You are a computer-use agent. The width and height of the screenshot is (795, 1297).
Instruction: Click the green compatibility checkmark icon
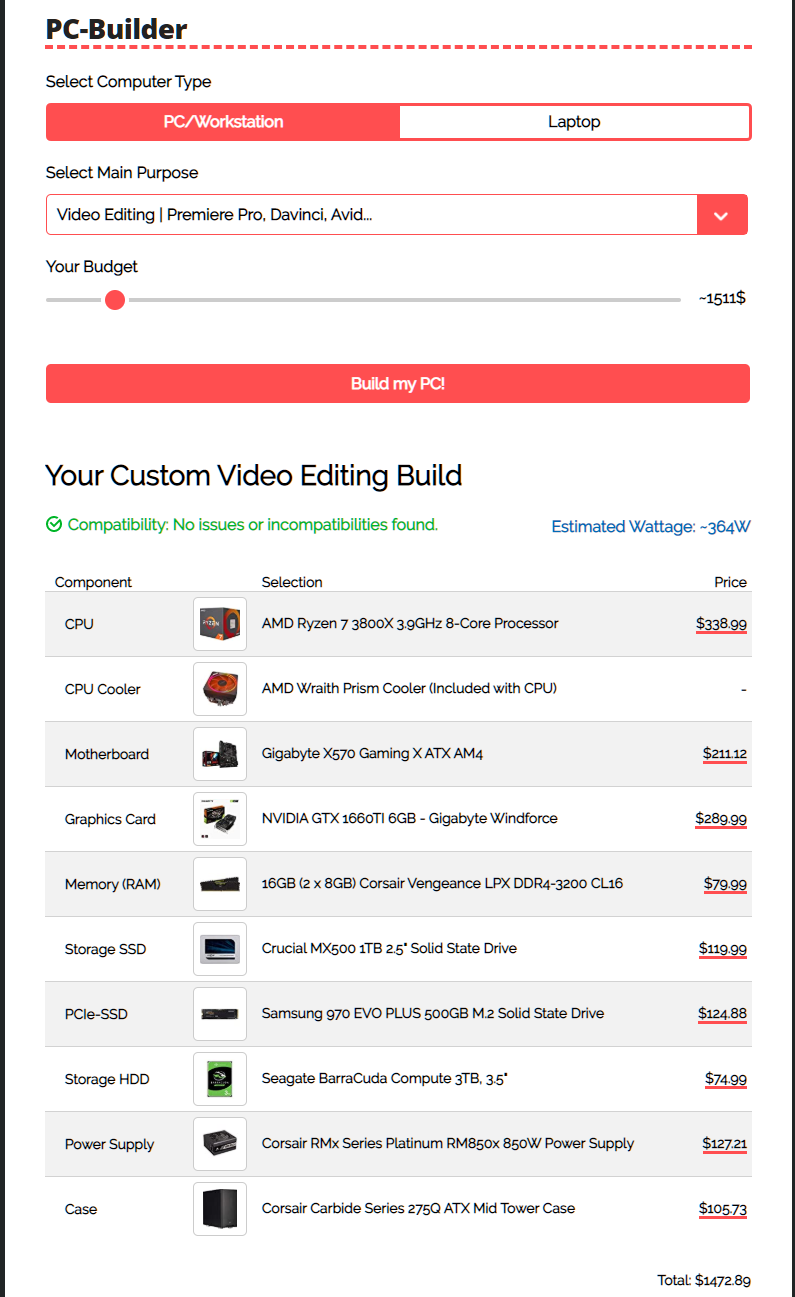tap(54, 524)
